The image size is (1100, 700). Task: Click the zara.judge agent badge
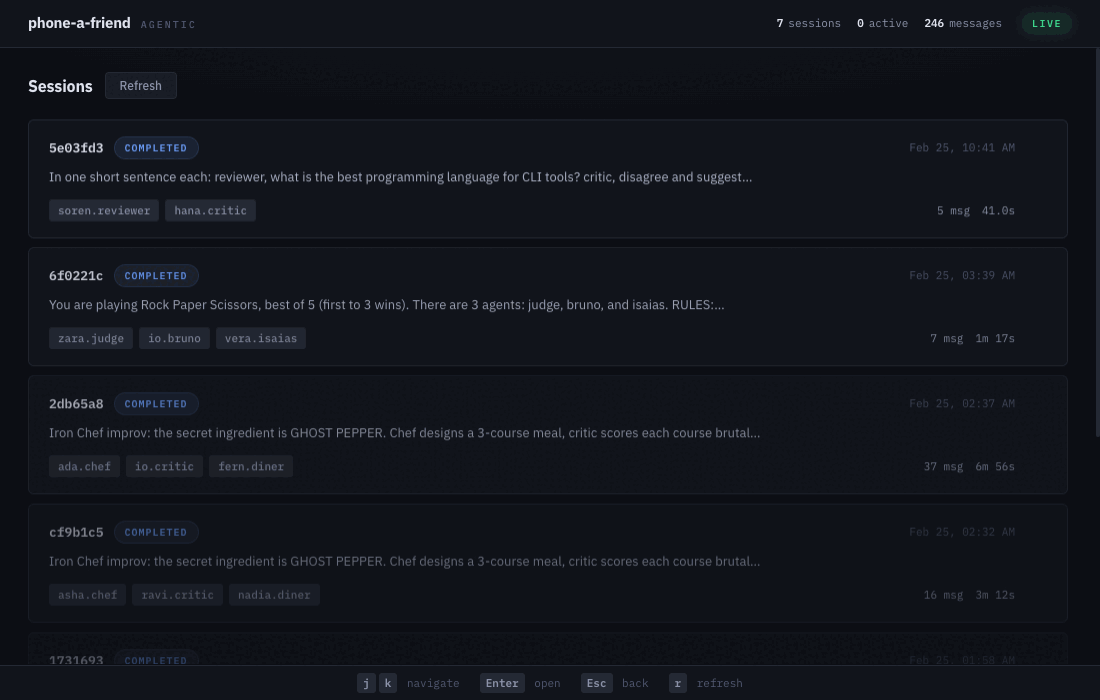[x=90, y=338]
